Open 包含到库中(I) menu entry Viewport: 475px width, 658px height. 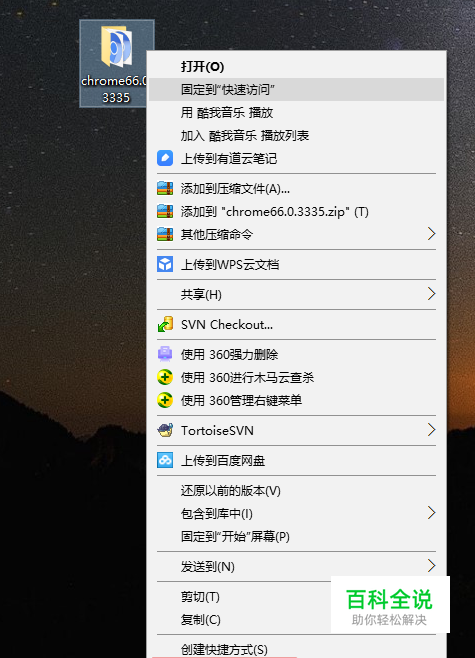tap(296, 513)
